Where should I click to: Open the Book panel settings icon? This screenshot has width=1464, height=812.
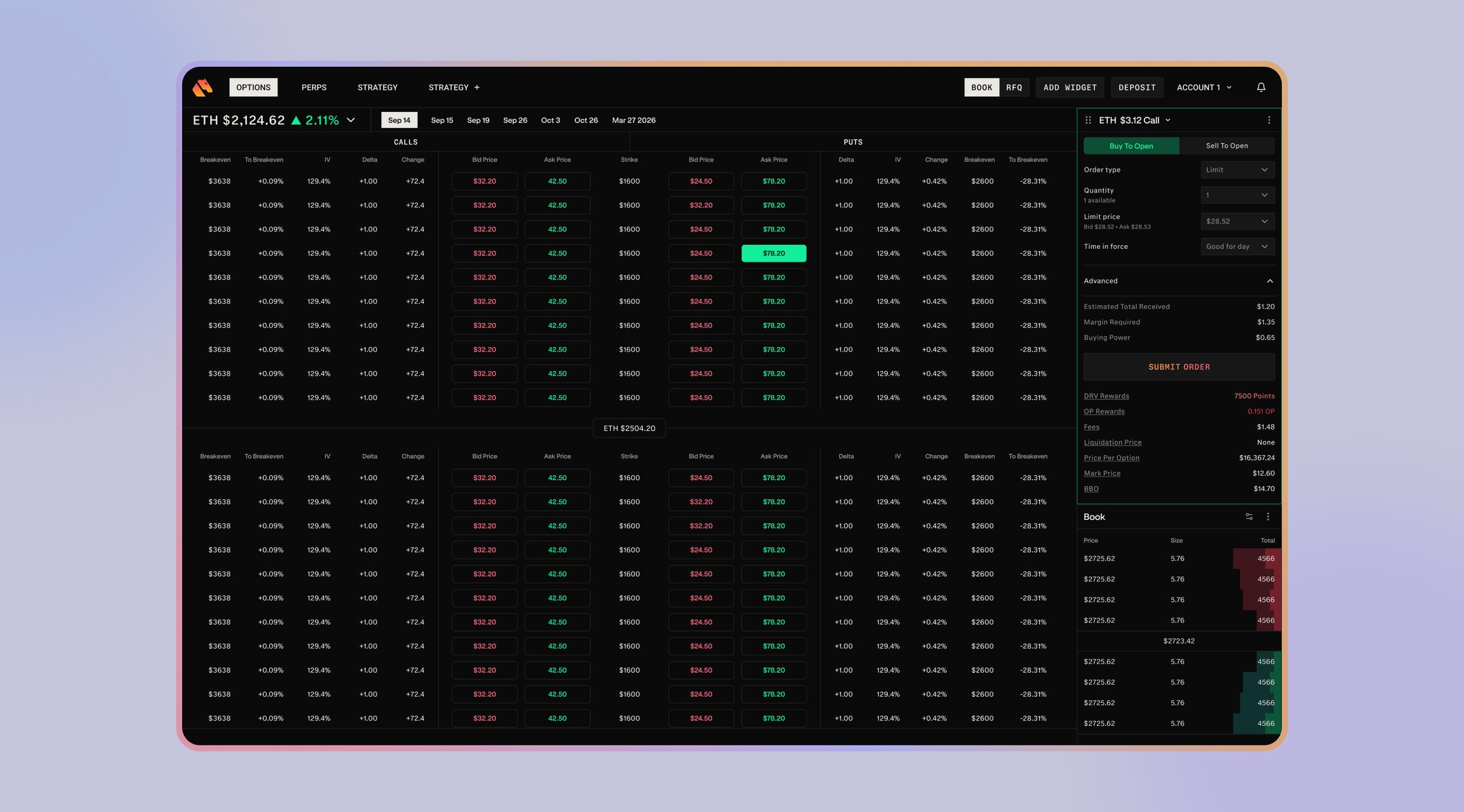[x=1249, y=516]
